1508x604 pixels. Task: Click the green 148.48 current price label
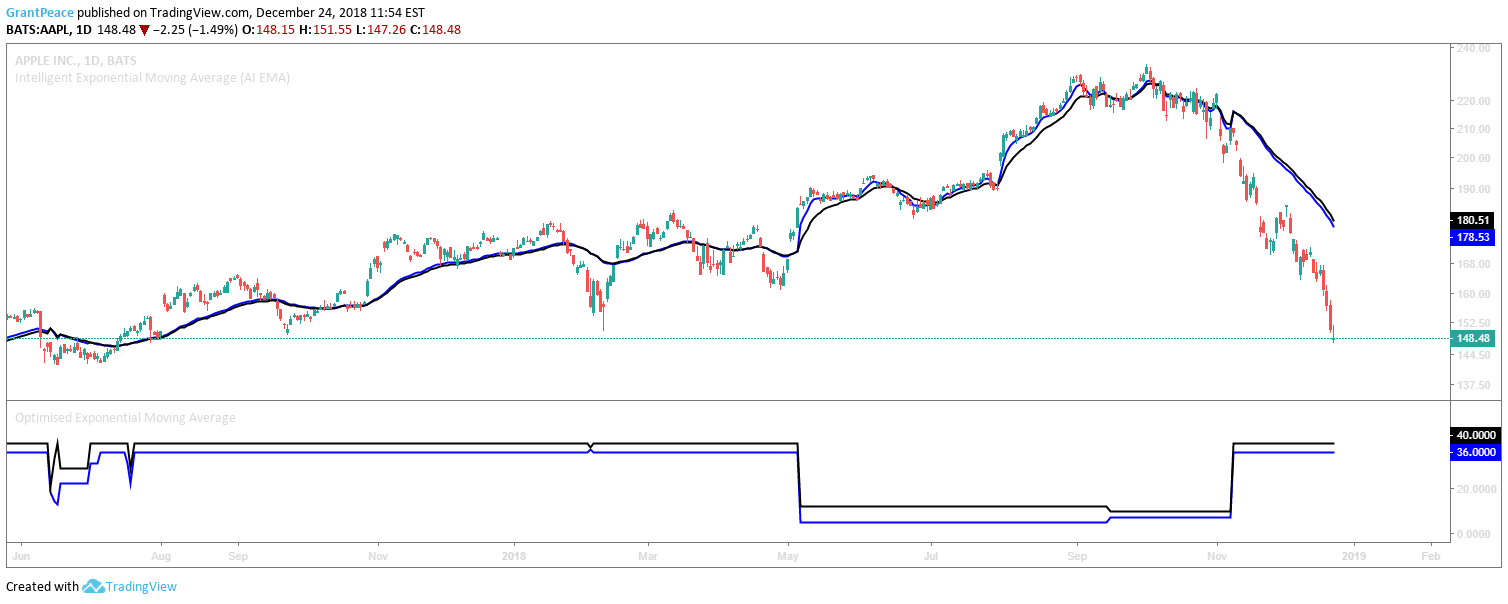[x=1474, y=338]
